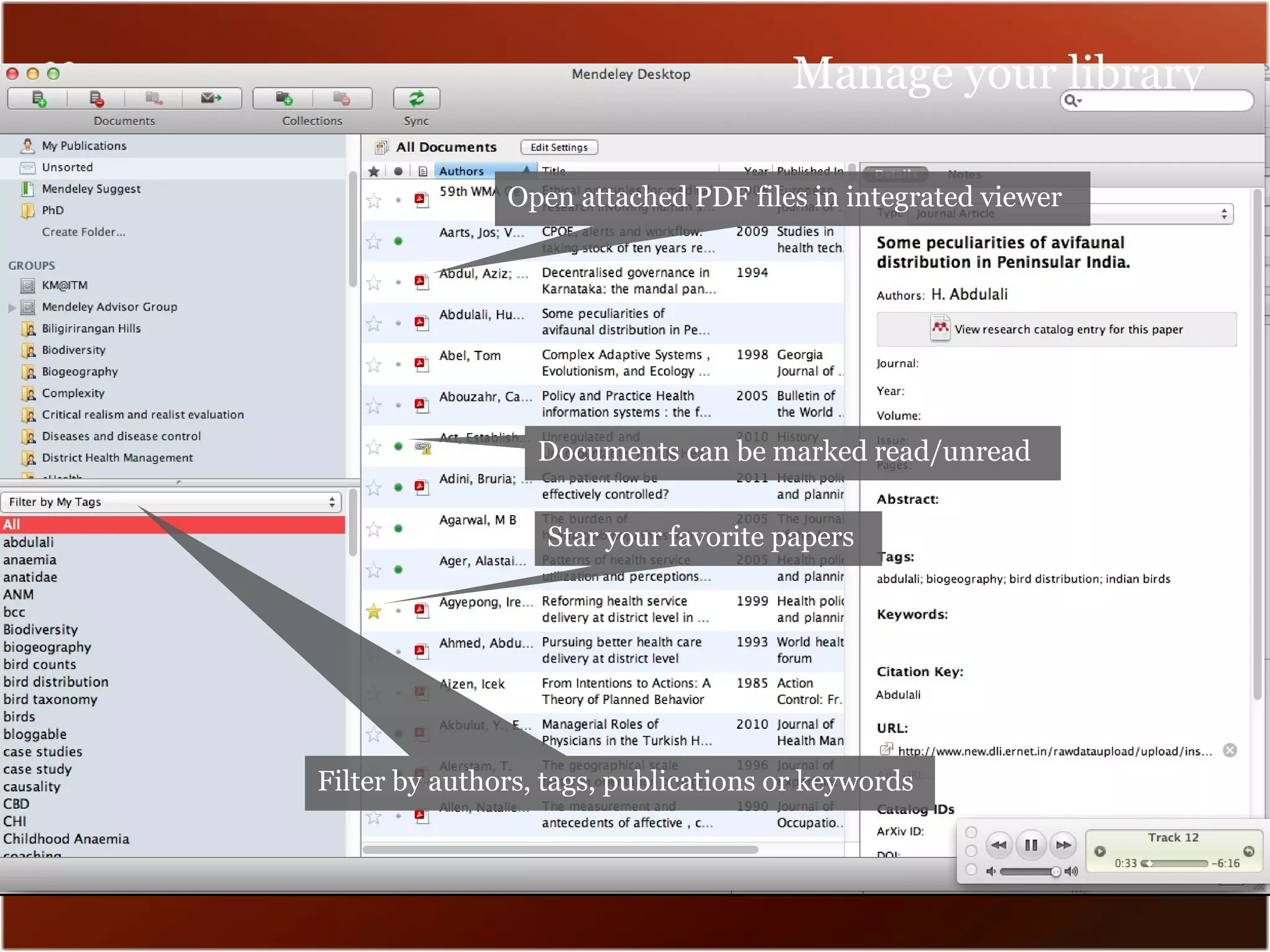Click the Authors column header sort arrow

tap(526, 170)
